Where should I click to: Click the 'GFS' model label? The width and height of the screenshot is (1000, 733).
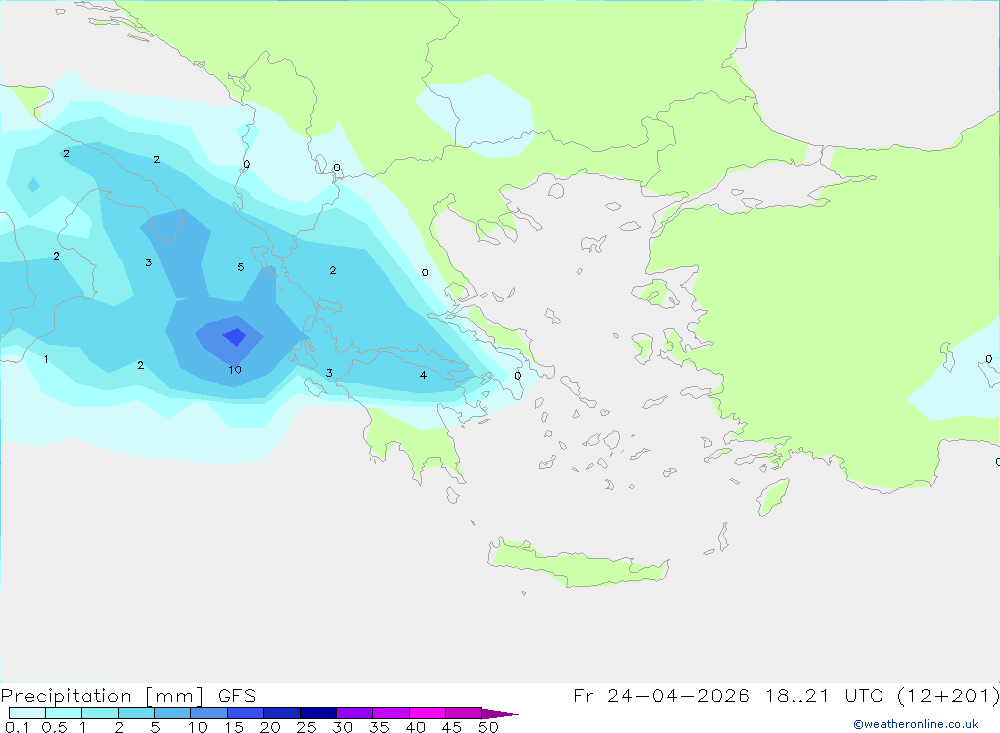[237, 696]
